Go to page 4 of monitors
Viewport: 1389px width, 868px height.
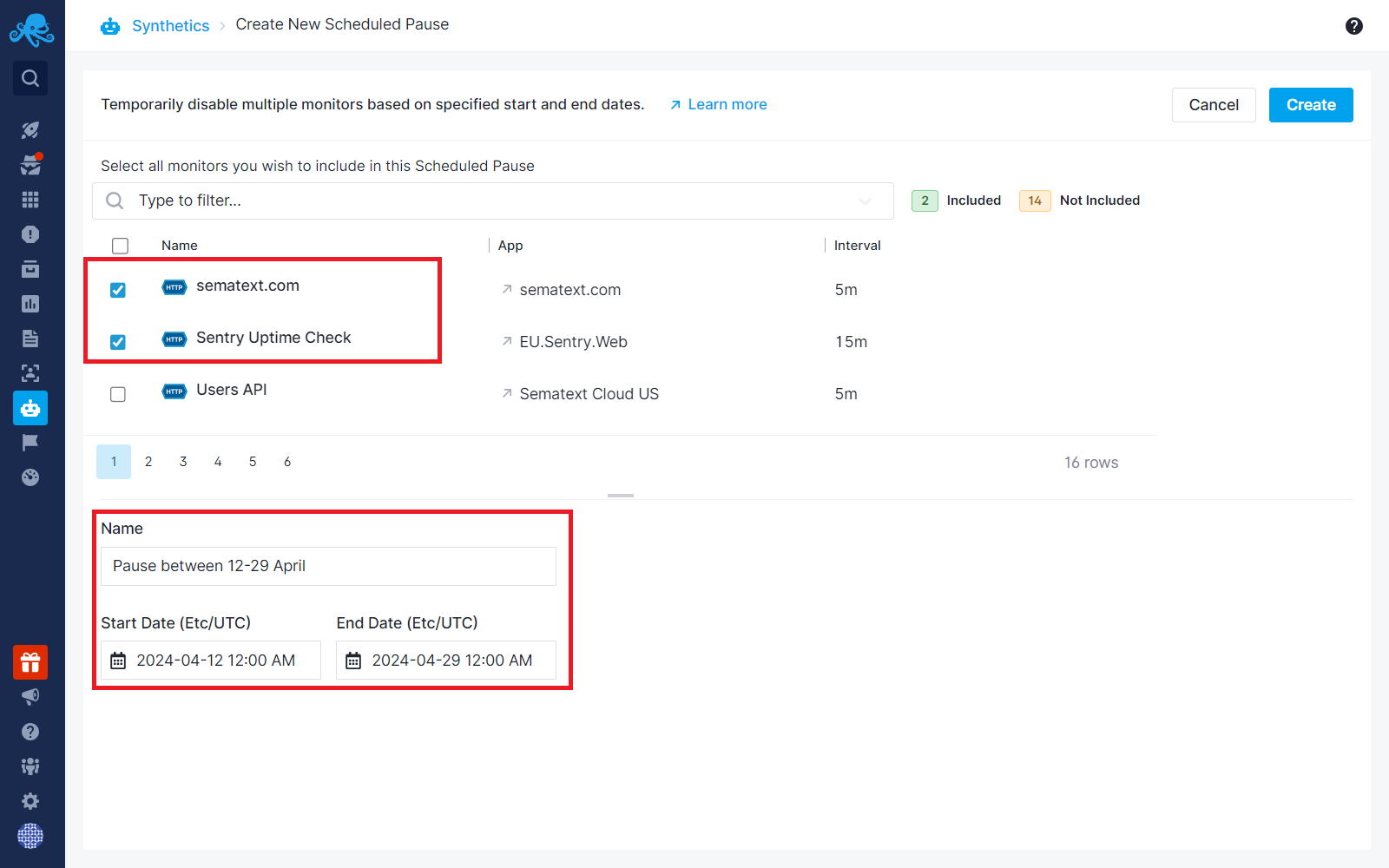[218, 462]
